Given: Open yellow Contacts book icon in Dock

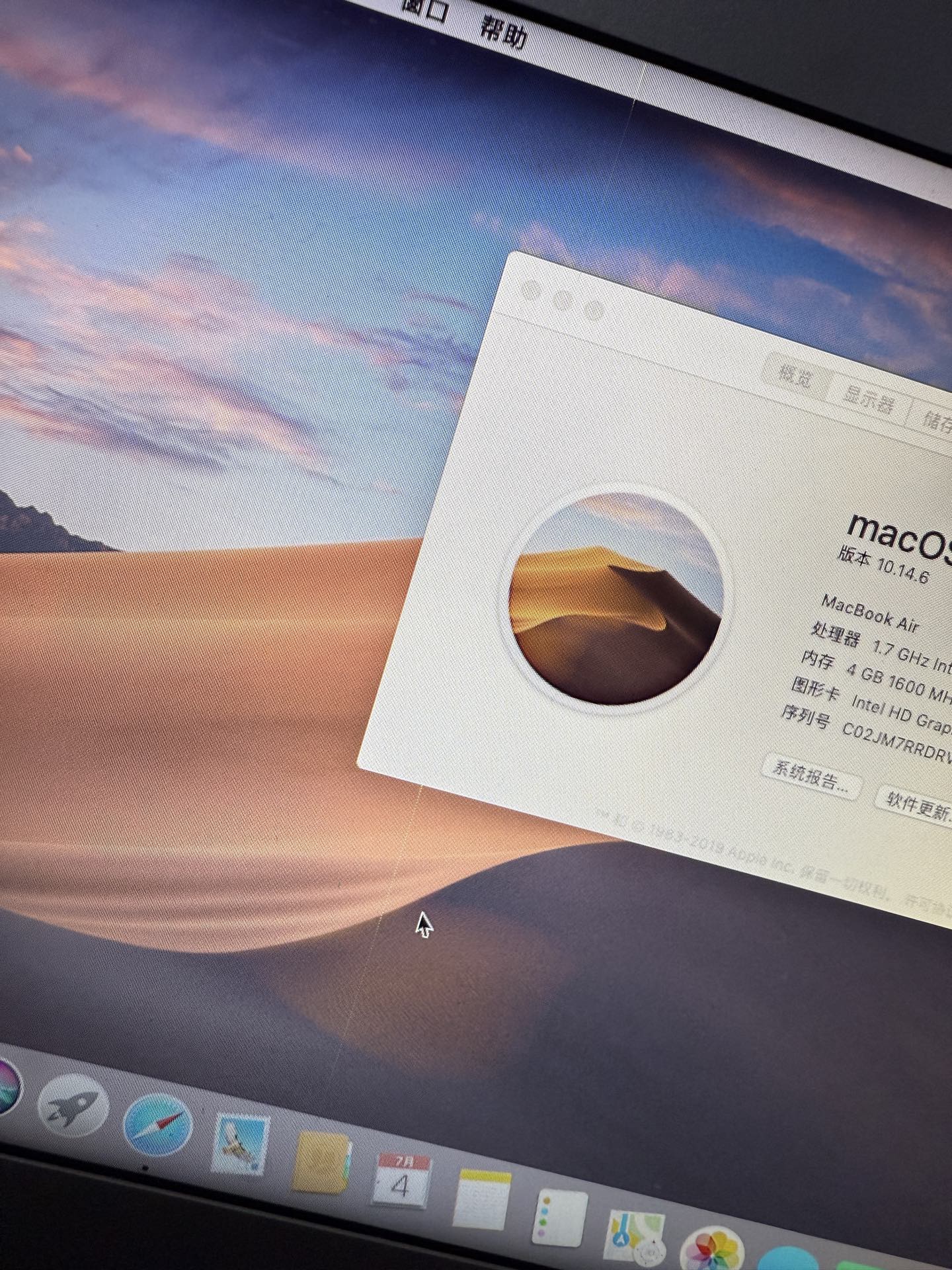Looking at the screenshot, I should tap(321, 1163).
